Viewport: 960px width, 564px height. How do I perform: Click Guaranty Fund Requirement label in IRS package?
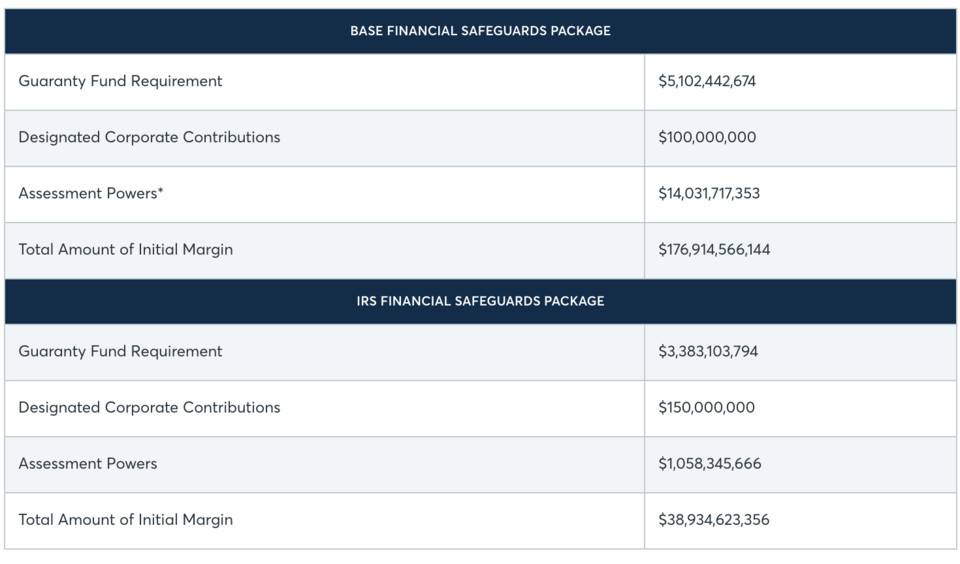(120, 351)
